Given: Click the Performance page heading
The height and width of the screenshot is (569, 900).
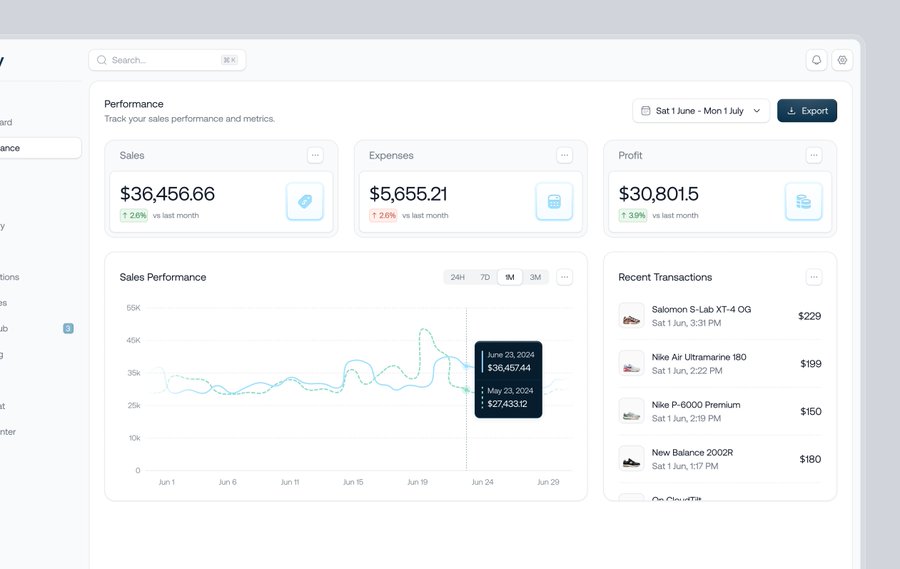Looking at the screenshot, I should pyautogui.click(x=134, y=104).
